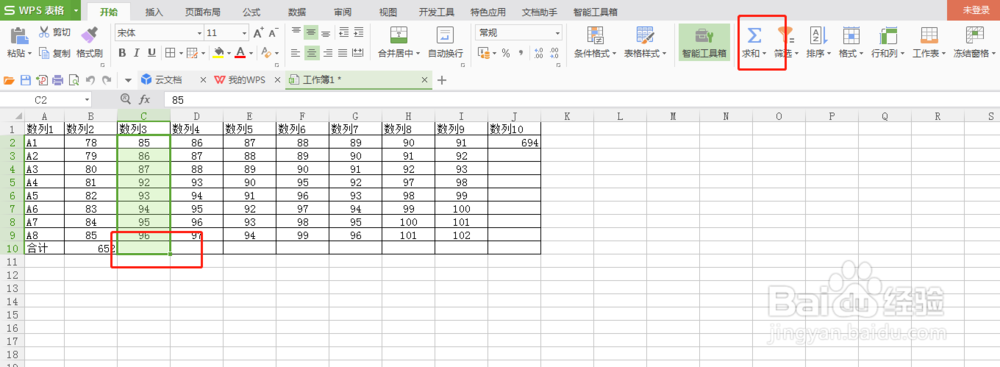Switch to the 页面布局 (Page Layout) tab
This screenshot has height=367, width=1000.
[202, 12]
